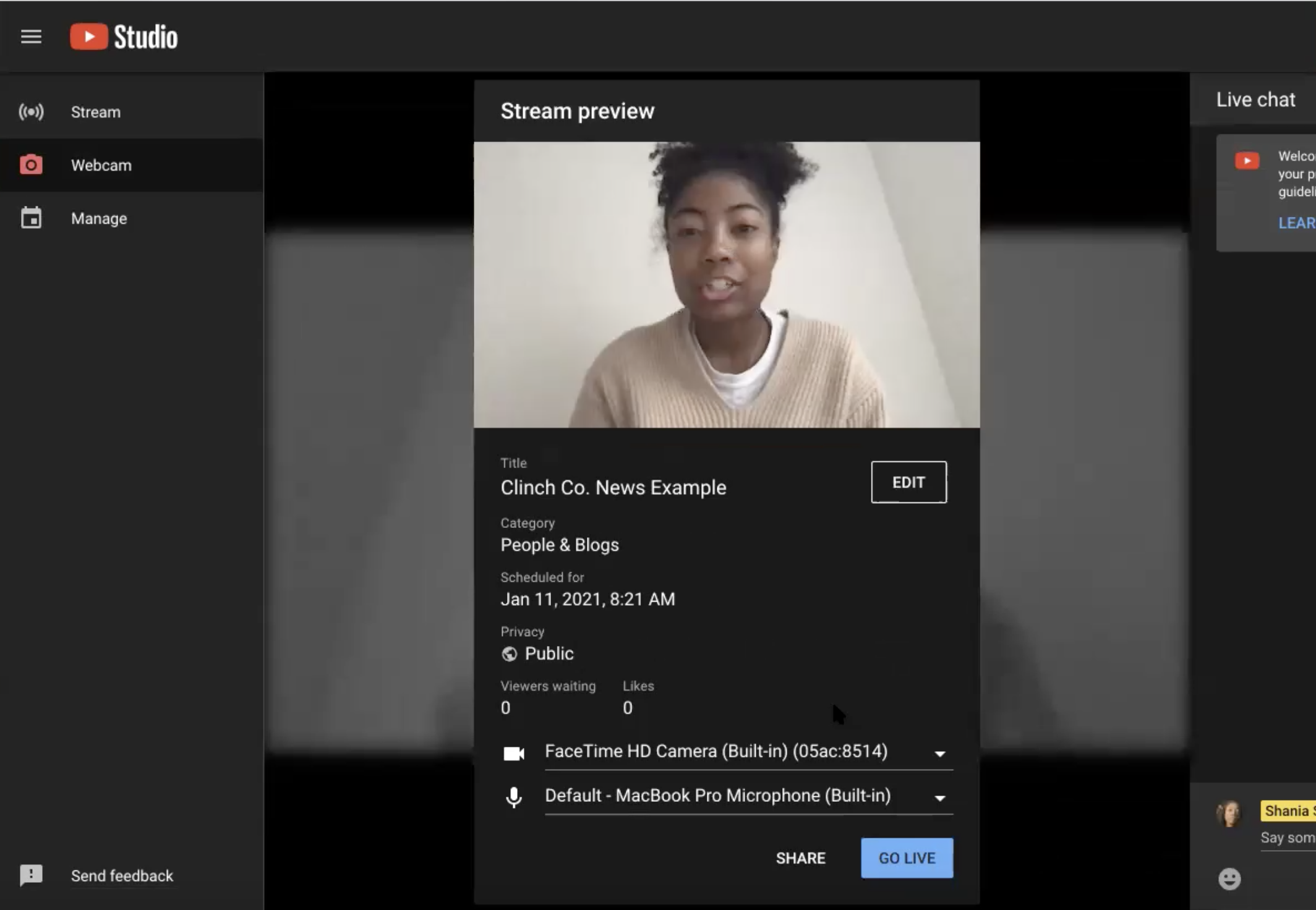Select the FaceTime HD Camera field
The image size is (1316, 910).
(x=716, y=752)
